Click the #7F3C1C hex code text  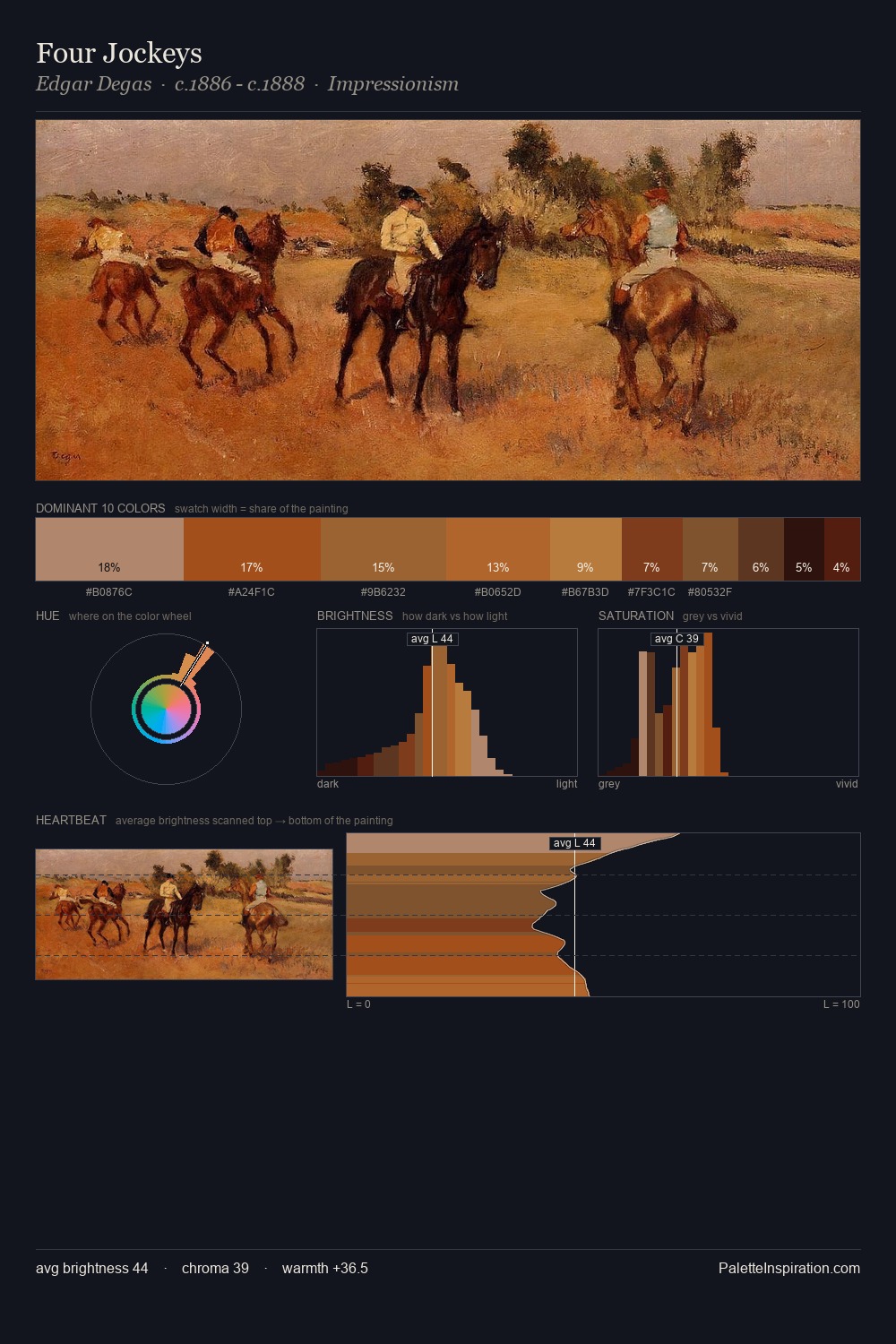click(651, 592)
